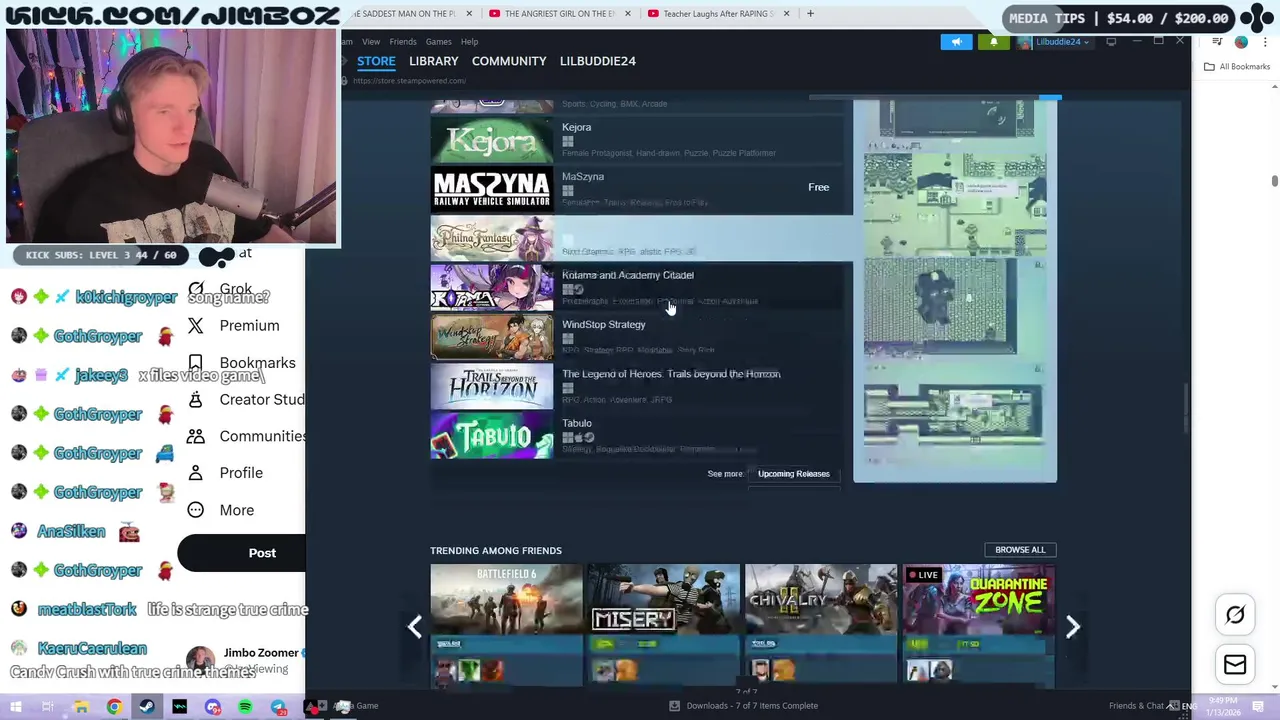This screenshot has width=1280, height=720.
Task: Open the All Bookmarks folder in Chrome
Action: tap(1237, 67)
